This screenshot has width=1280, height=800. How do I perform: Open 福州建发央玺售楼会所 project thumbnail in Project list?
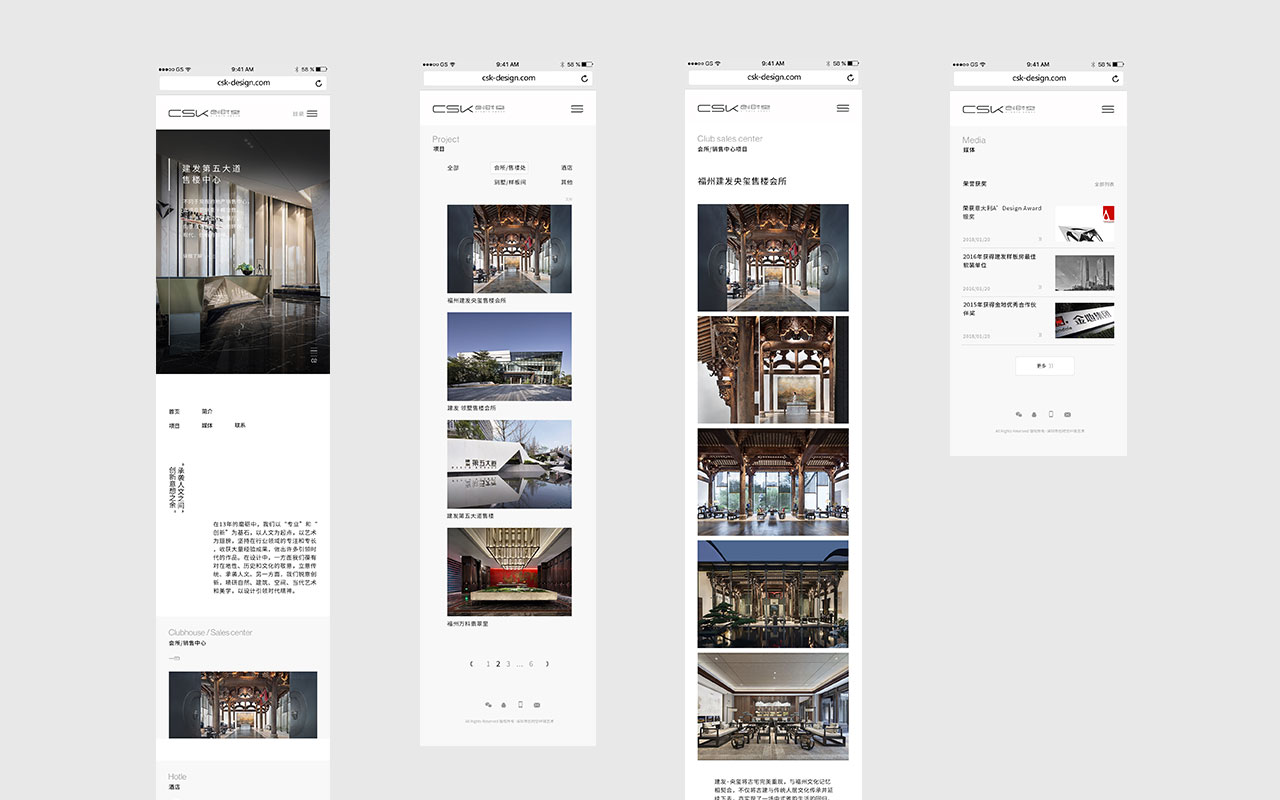509,249
